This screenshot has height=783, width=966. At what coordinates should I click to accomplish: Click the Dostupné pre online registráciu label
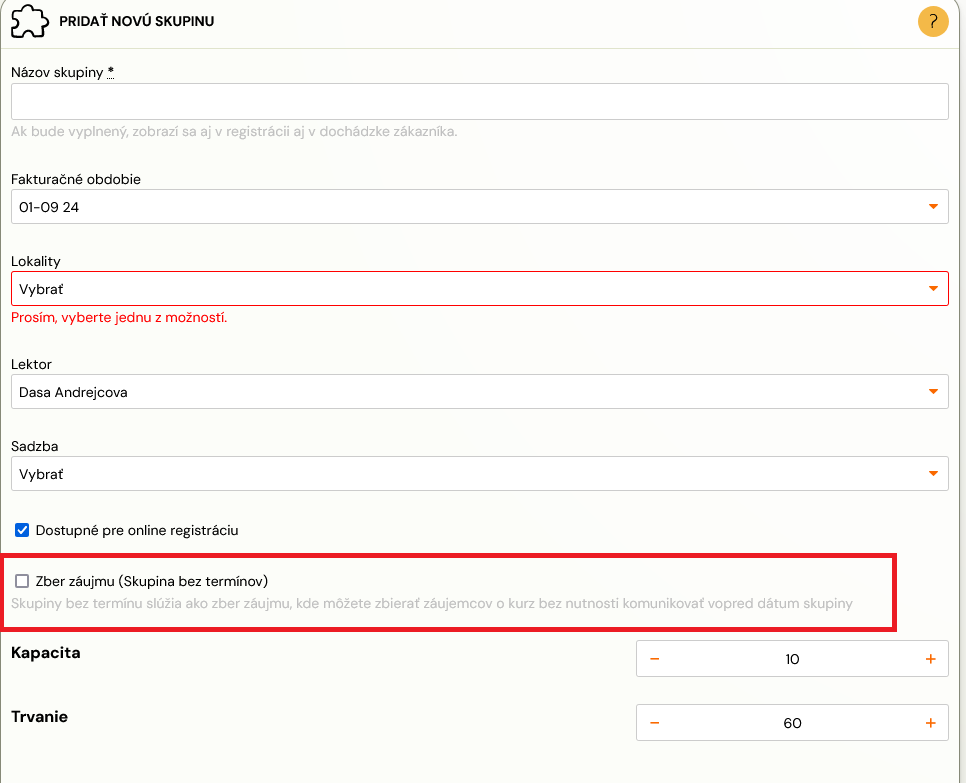(x=137, y=530)
